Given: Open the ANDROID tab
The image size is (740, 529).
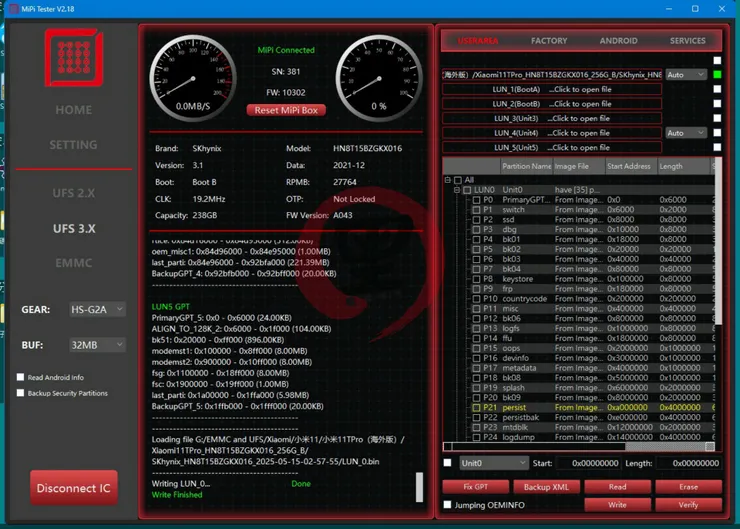Looking at the screenshot, I should pos(618,41).
